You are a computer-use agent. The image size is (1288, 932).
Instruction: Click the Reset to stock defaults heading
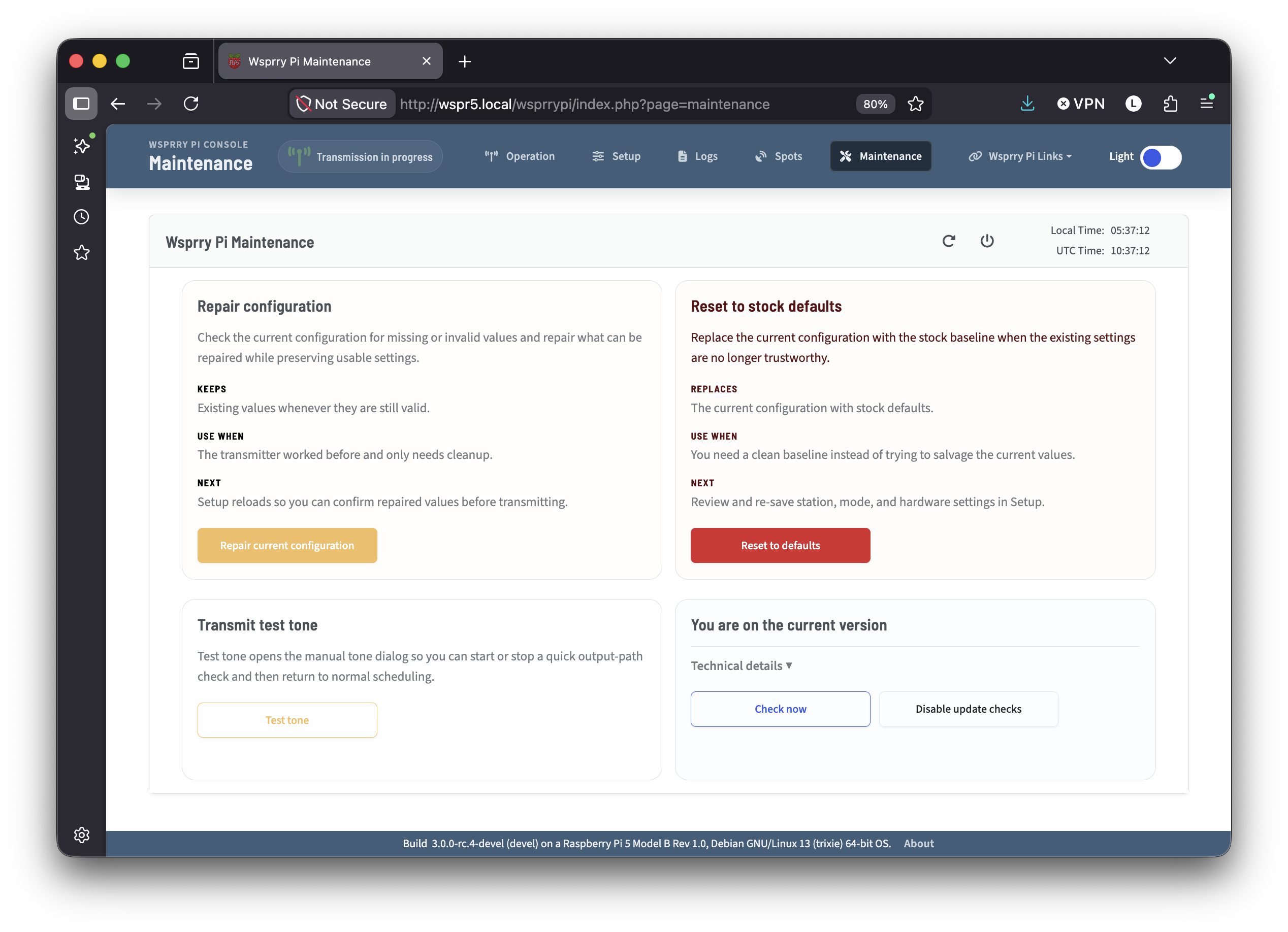(766, 307)
